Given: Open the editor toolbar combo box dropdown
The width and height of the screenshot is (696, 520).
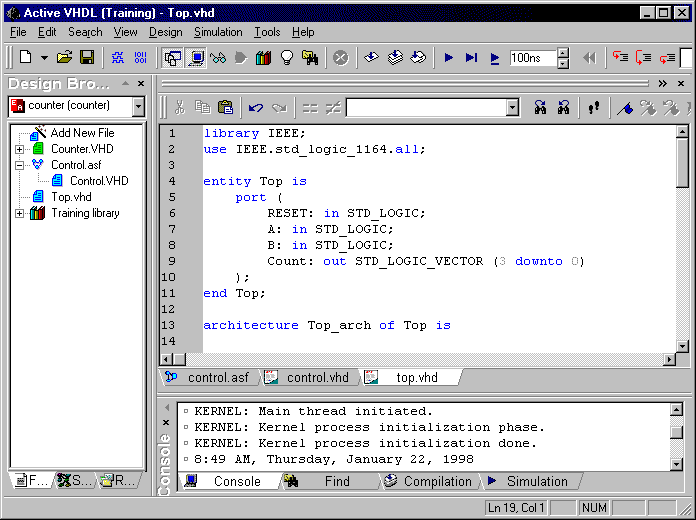Looking at the screenshot, I should (x=512, y=107).
